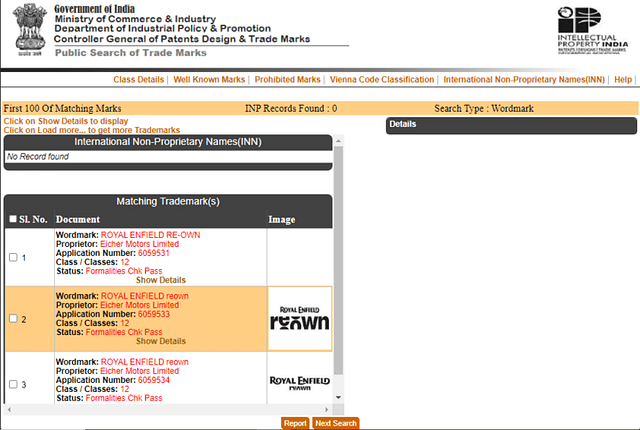Click application number 6059534
The height and width of the screenshot is (430, 640).
pyautogui.click(x=154, y=380)
